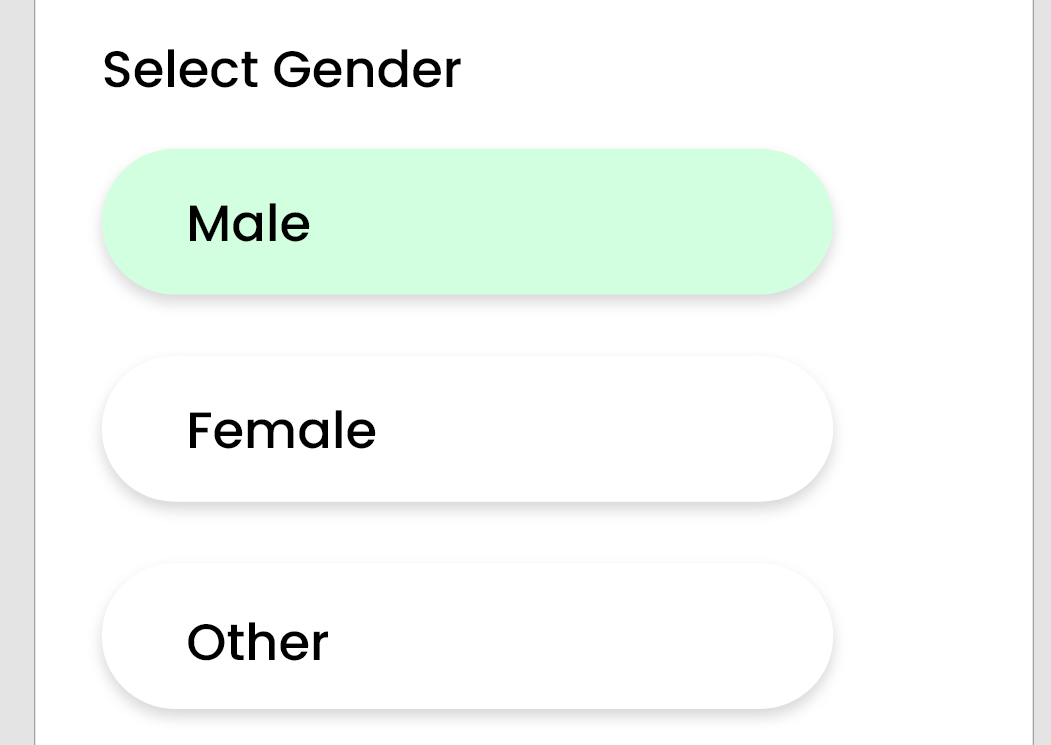Select the Male gender option
Image resolution: width=1051 pixels, height=745 pixels.
click(467, 222)
